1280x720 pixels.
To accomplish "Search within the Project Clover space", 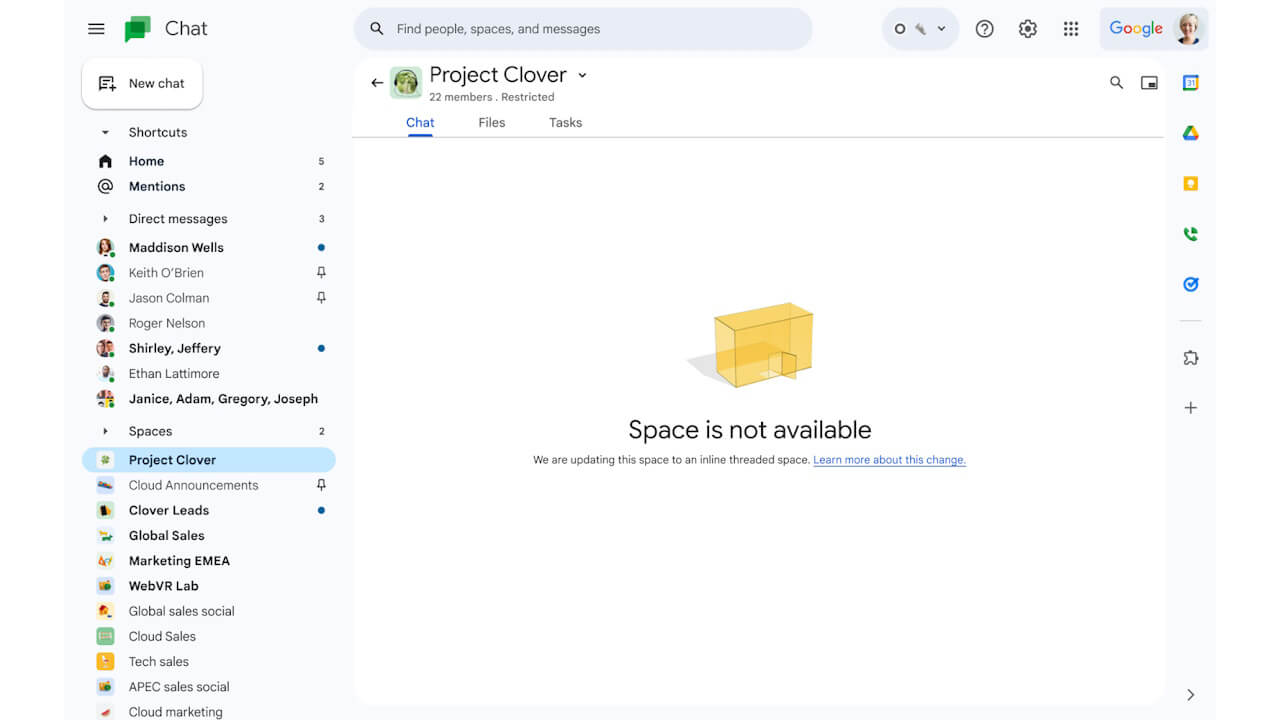I will pos(1116,83).
